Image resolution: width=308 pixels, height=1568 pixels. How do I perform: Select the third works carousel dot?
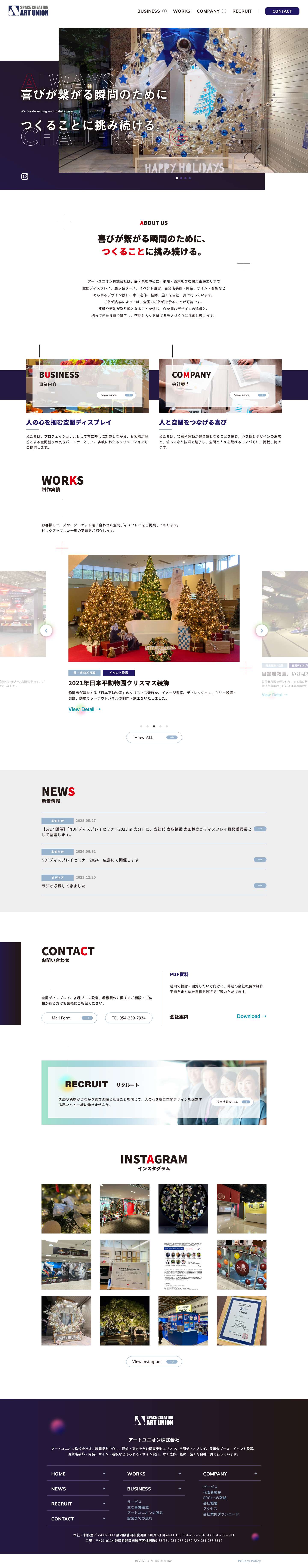pyautogui.click(x=154, y=726)
